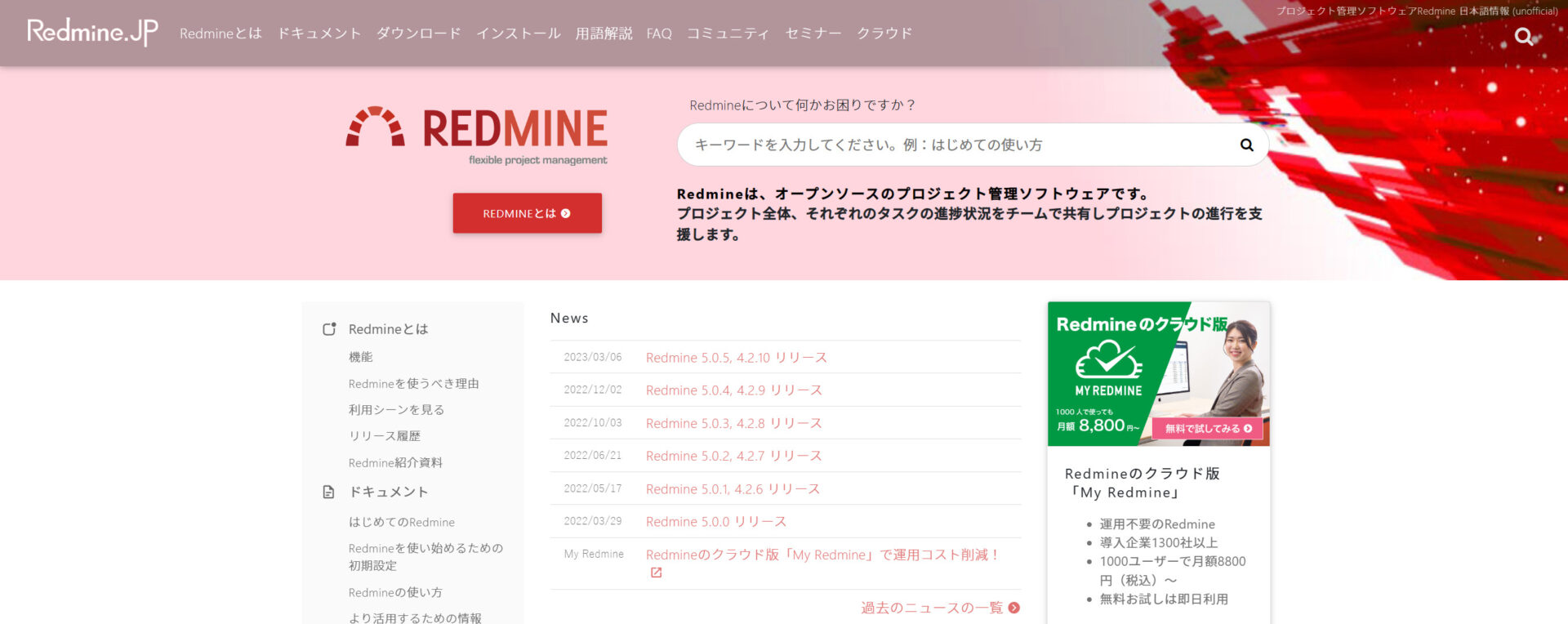Click the Redmineのクラウド版「My Redmine」 card title

pos(1142,483)
